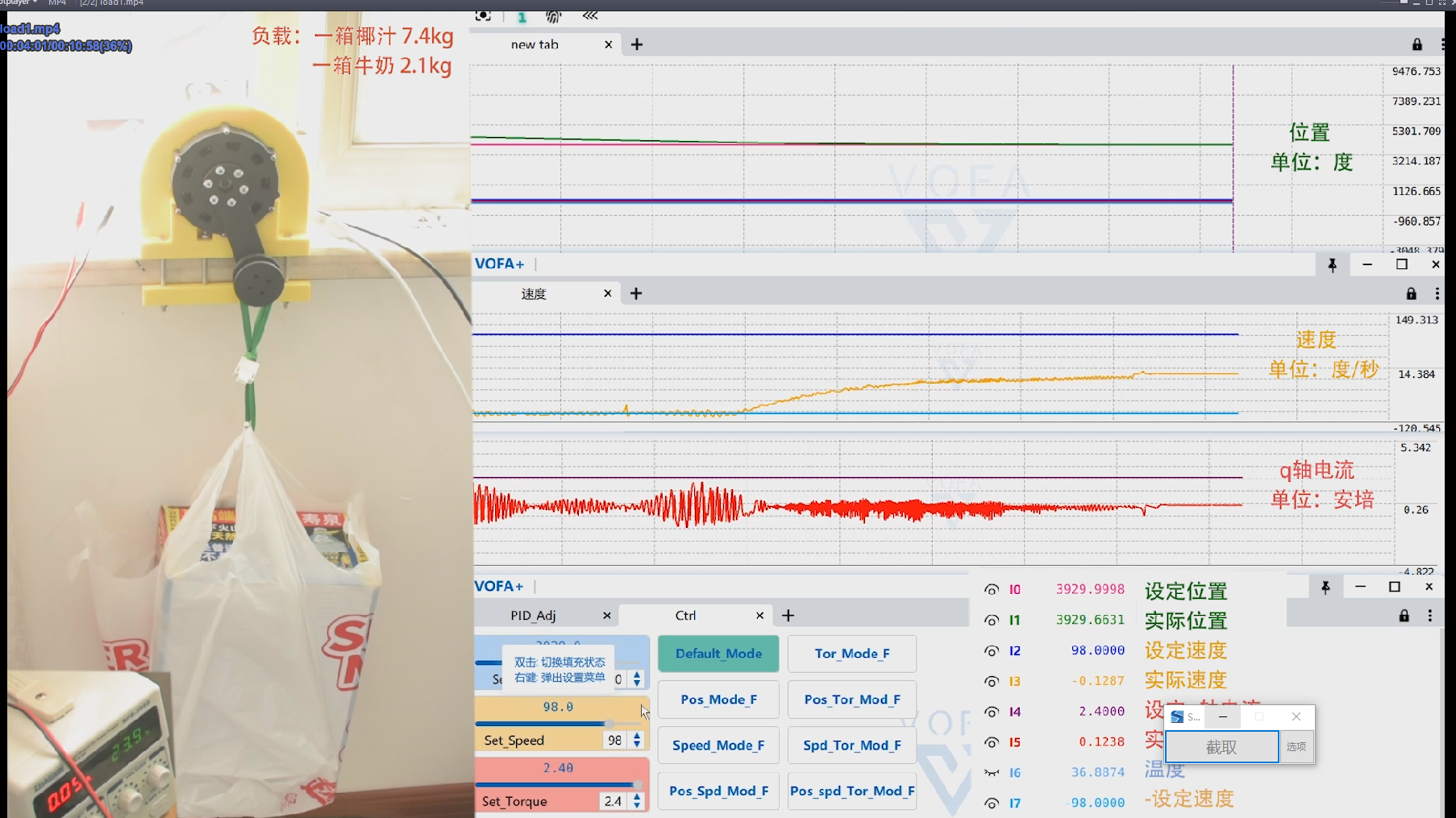
Task: Hide channel I3 实际速度
Action: 992,682
